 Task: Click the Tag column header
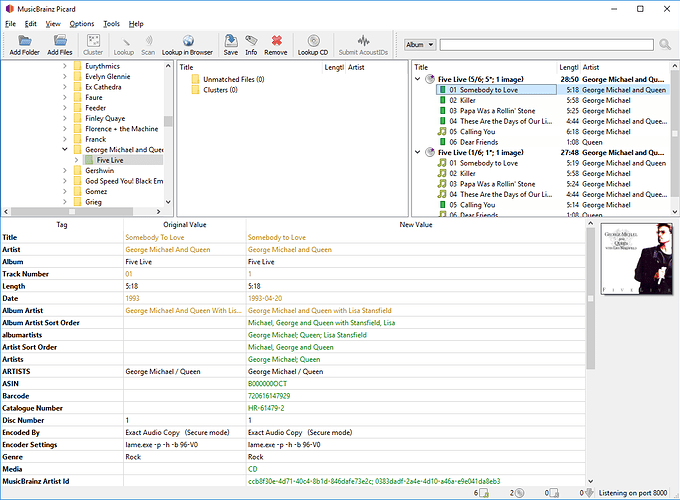click(x=62, y=225)
